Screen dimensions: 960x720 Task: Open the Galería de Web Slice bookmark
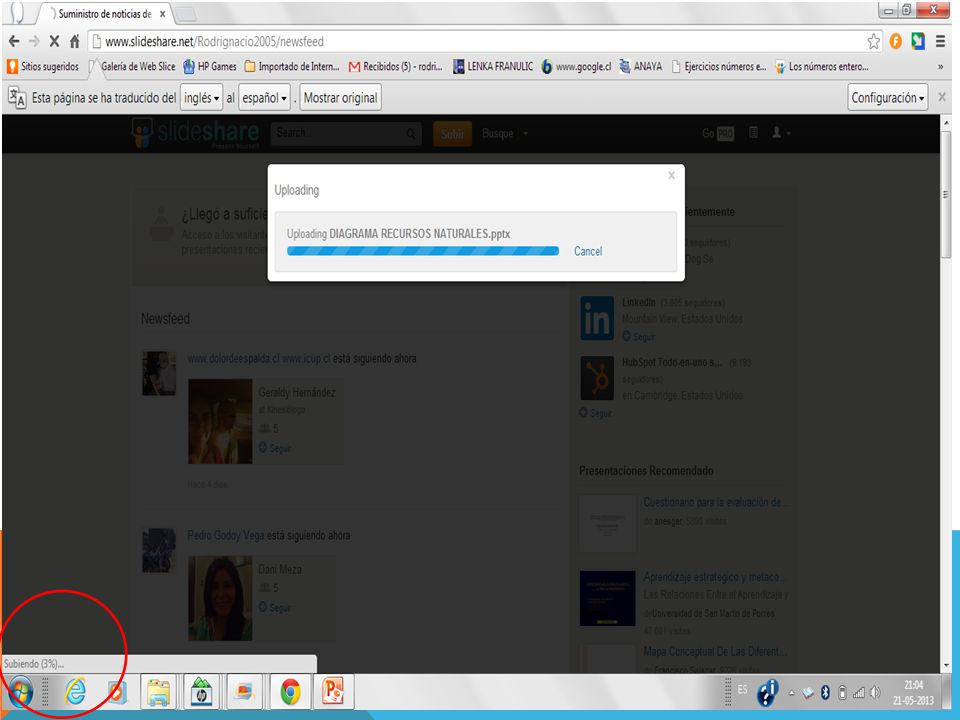tap(132, 66)
